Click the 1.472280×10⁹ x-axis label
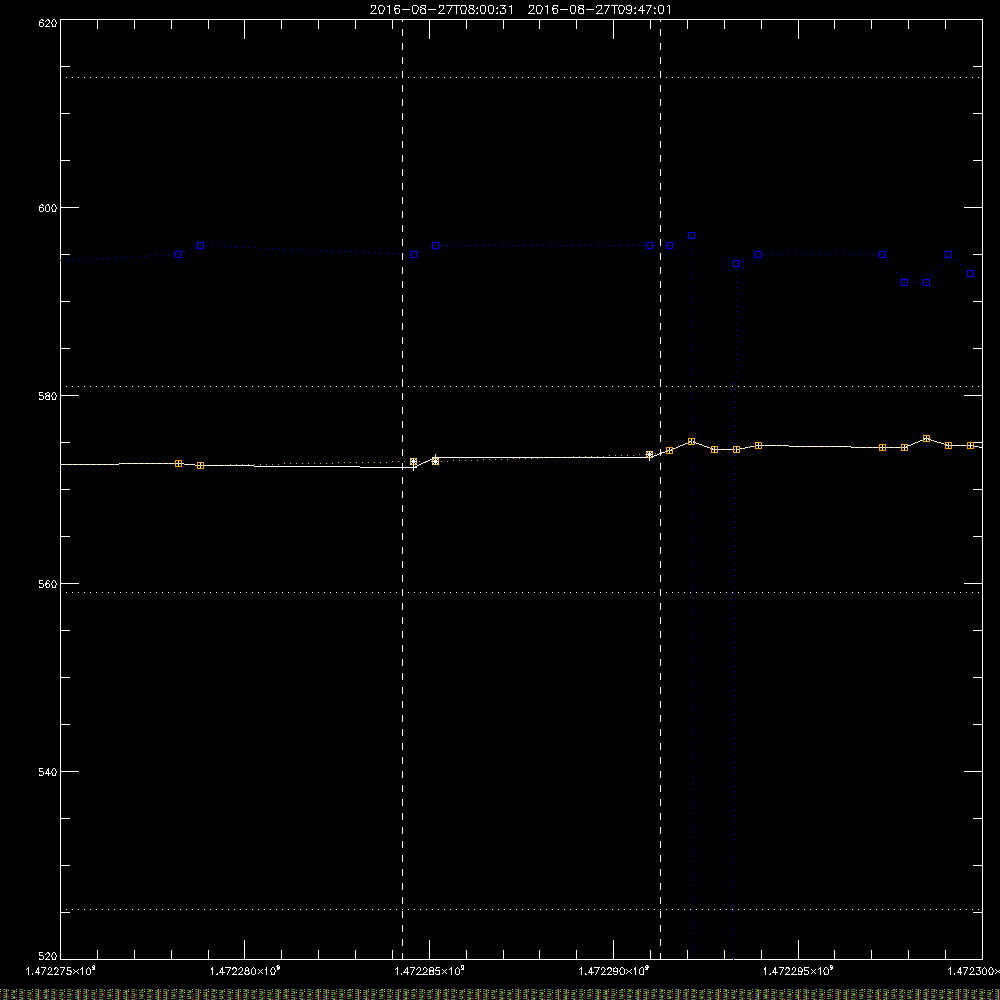 click(245, 971)
